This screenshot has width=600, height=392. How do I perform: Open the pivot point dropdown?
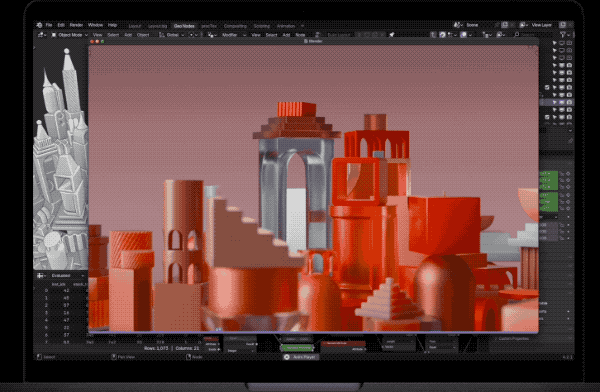[x=194, y=35]
